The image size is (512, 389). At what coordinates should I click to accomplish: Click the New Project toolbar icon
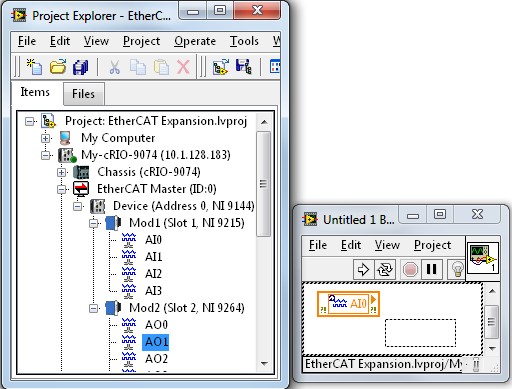pos(34,67)
